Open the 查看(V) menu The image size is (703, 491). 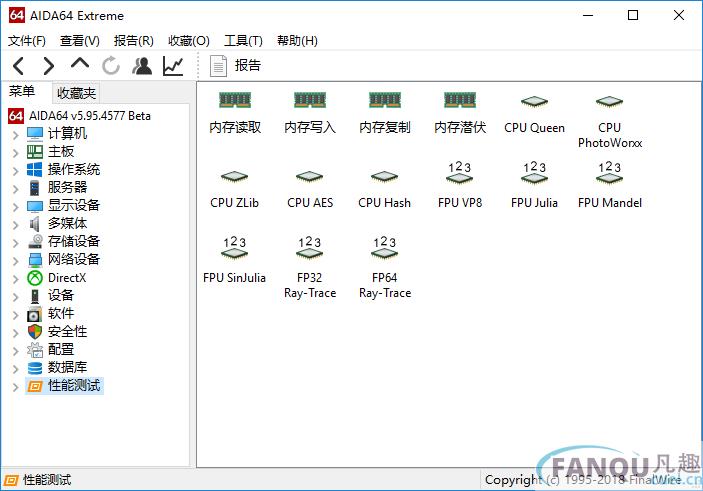(x=79, y=41)
